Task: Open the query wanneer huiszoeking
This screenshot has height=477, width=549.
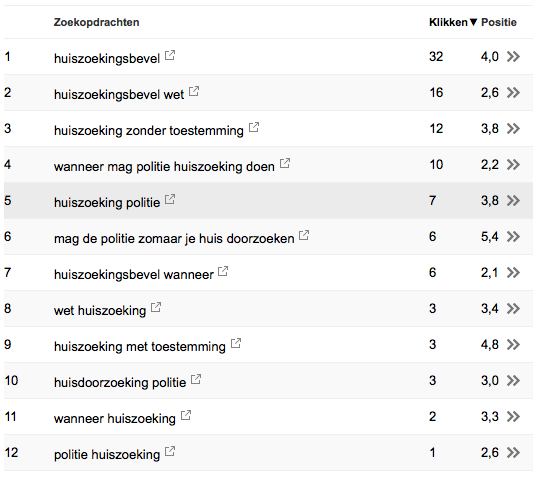Action: 114,418
